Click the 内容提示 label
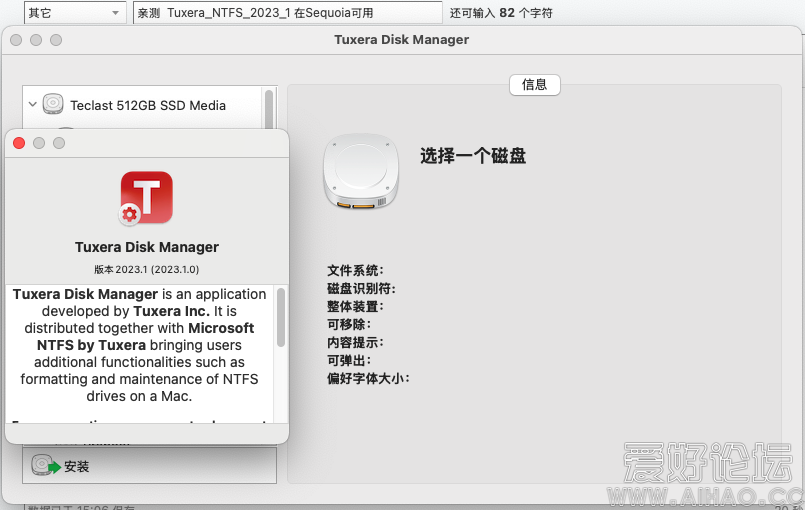The image size is (805, 510). 355,343
